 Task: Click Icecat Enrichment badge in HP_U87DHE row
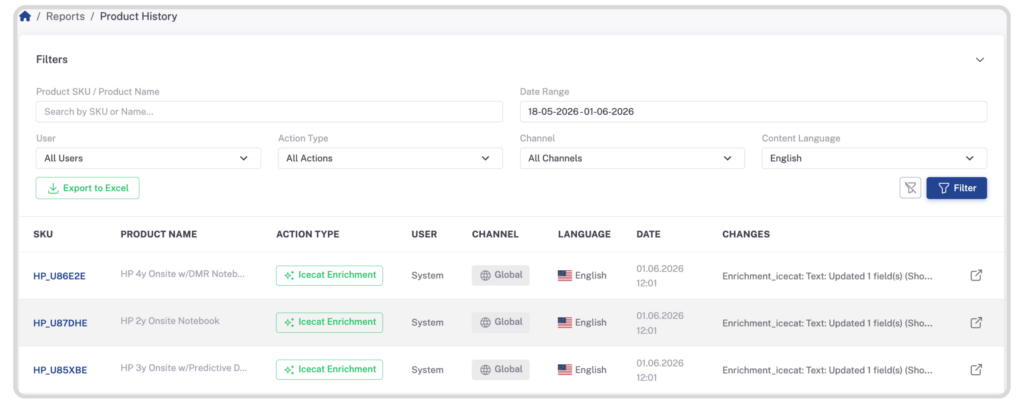point(330,322)
